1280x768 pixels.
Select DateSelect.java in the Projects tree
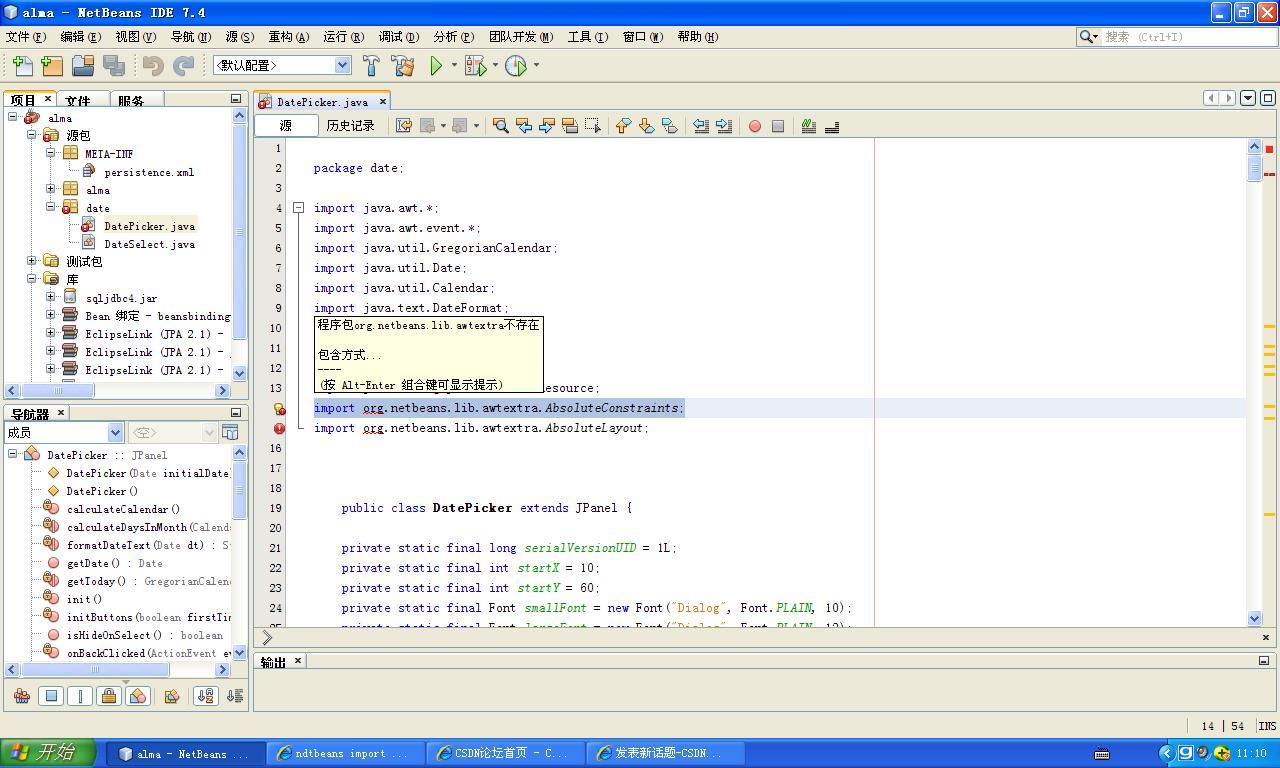[x=148, y=244]
